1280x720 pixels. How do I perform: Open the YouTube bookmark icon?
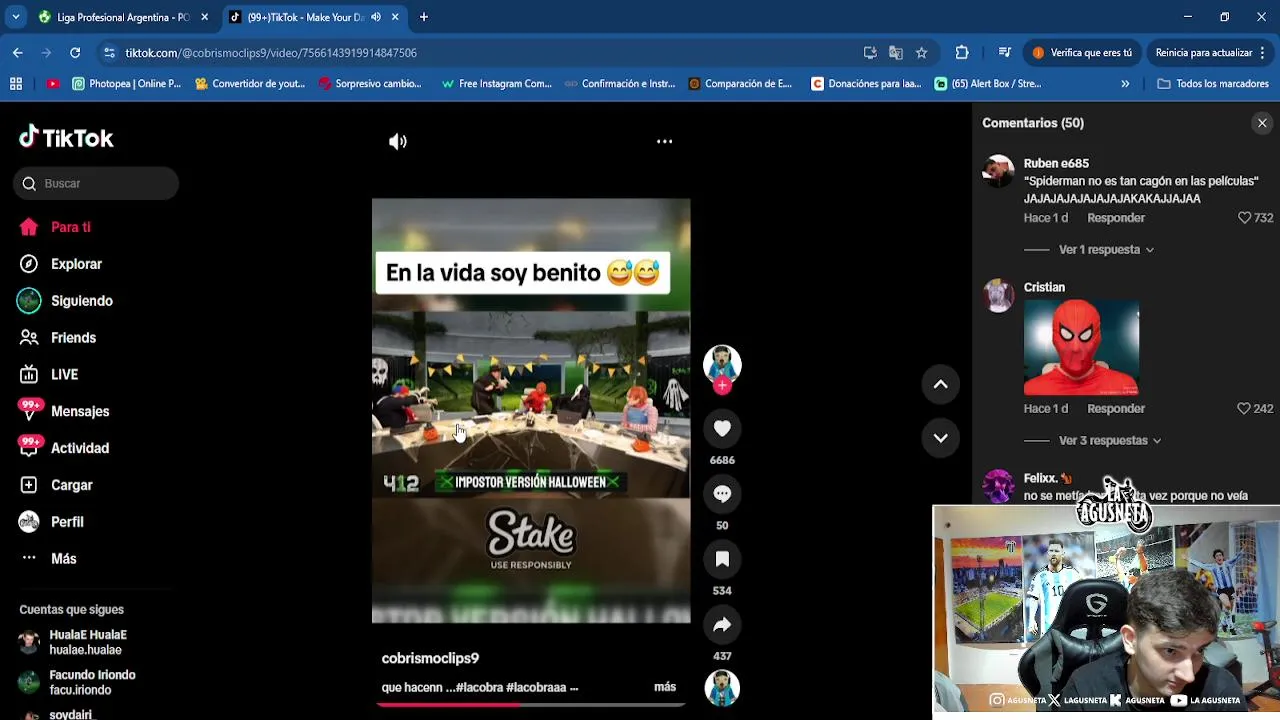52,84
